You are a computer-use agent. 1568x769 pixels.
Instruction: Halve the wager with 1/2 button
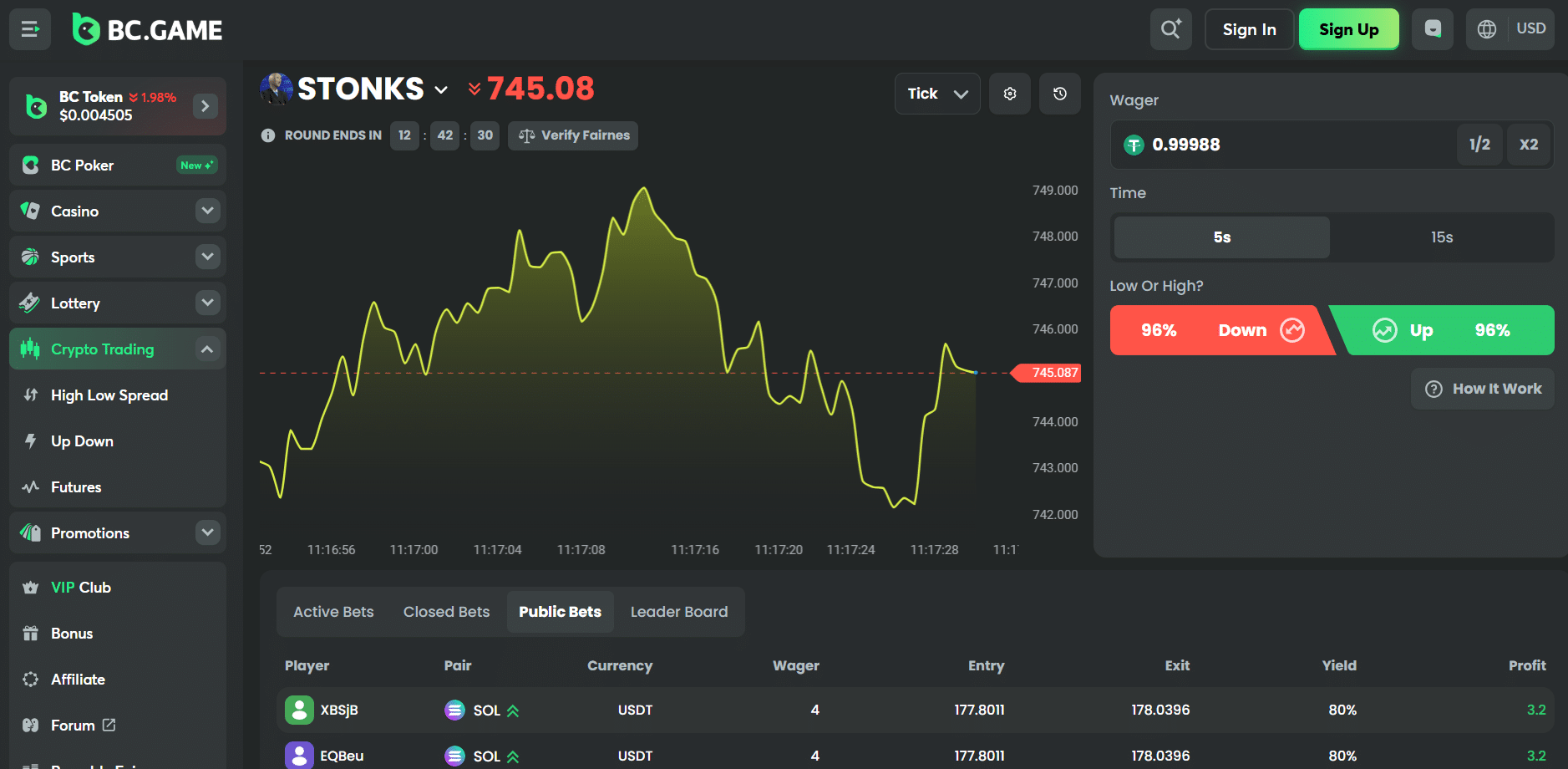click(1479, 145)
